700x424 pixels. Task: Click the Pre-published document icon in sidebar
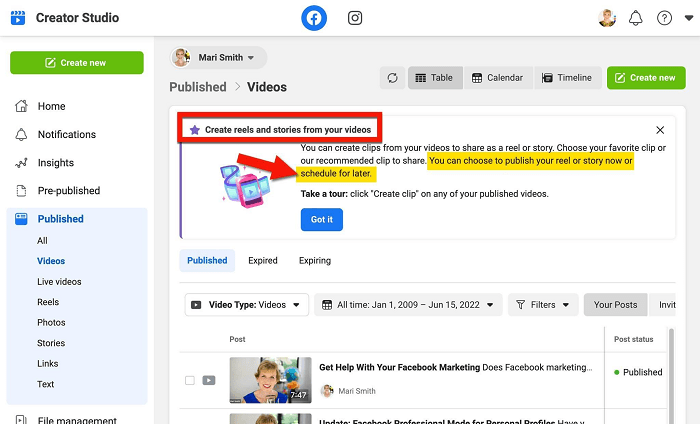pos(21,191)
